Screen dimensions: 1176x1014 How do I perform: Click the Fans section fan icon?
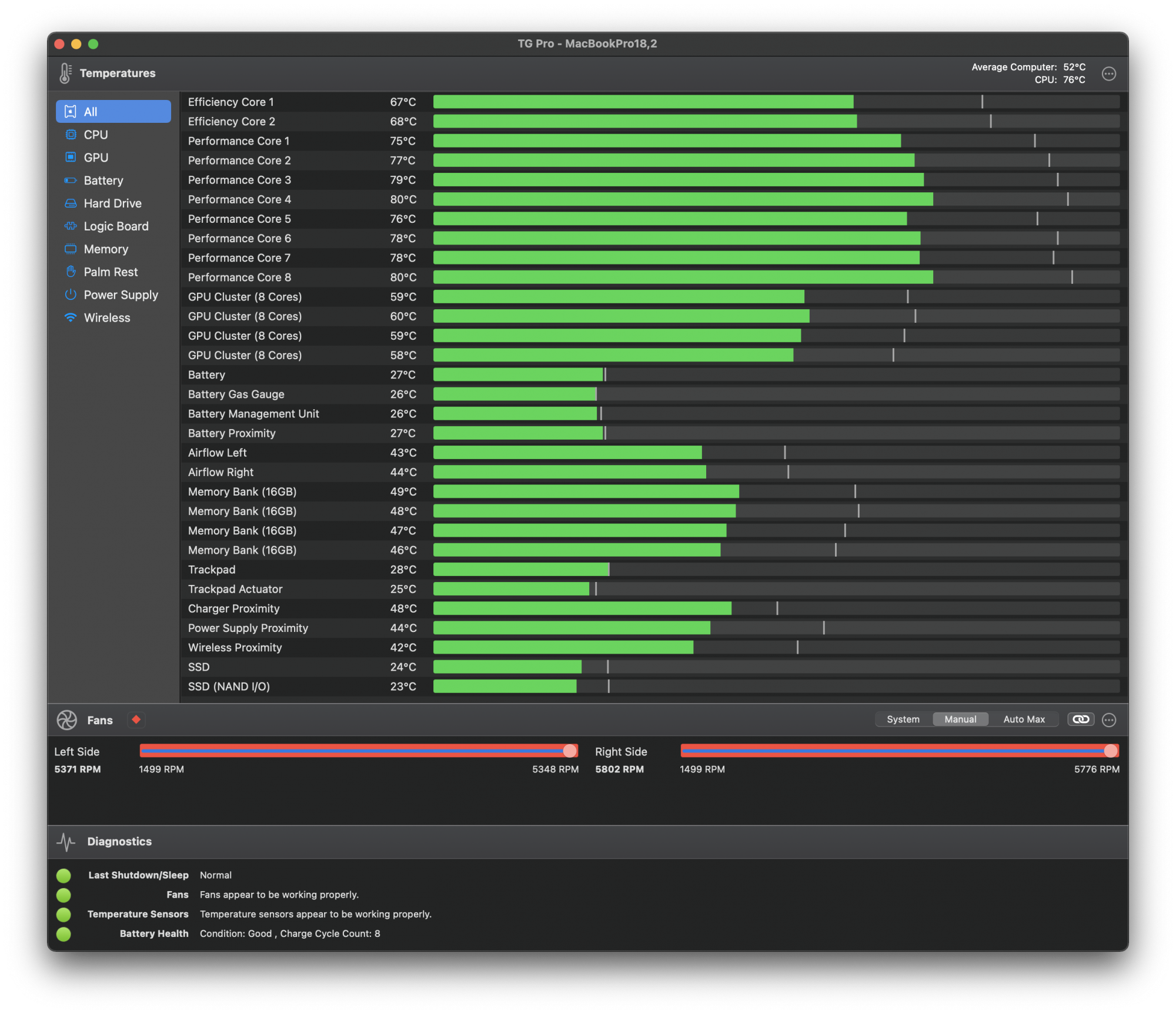pos(67,719)
